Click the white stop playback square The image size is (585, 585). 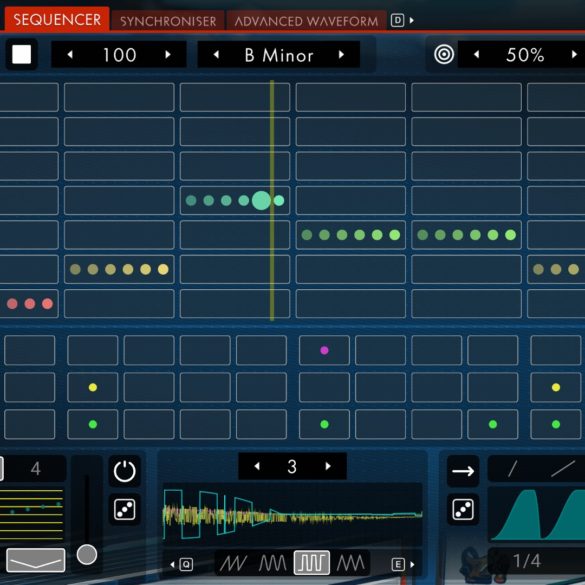21,54
